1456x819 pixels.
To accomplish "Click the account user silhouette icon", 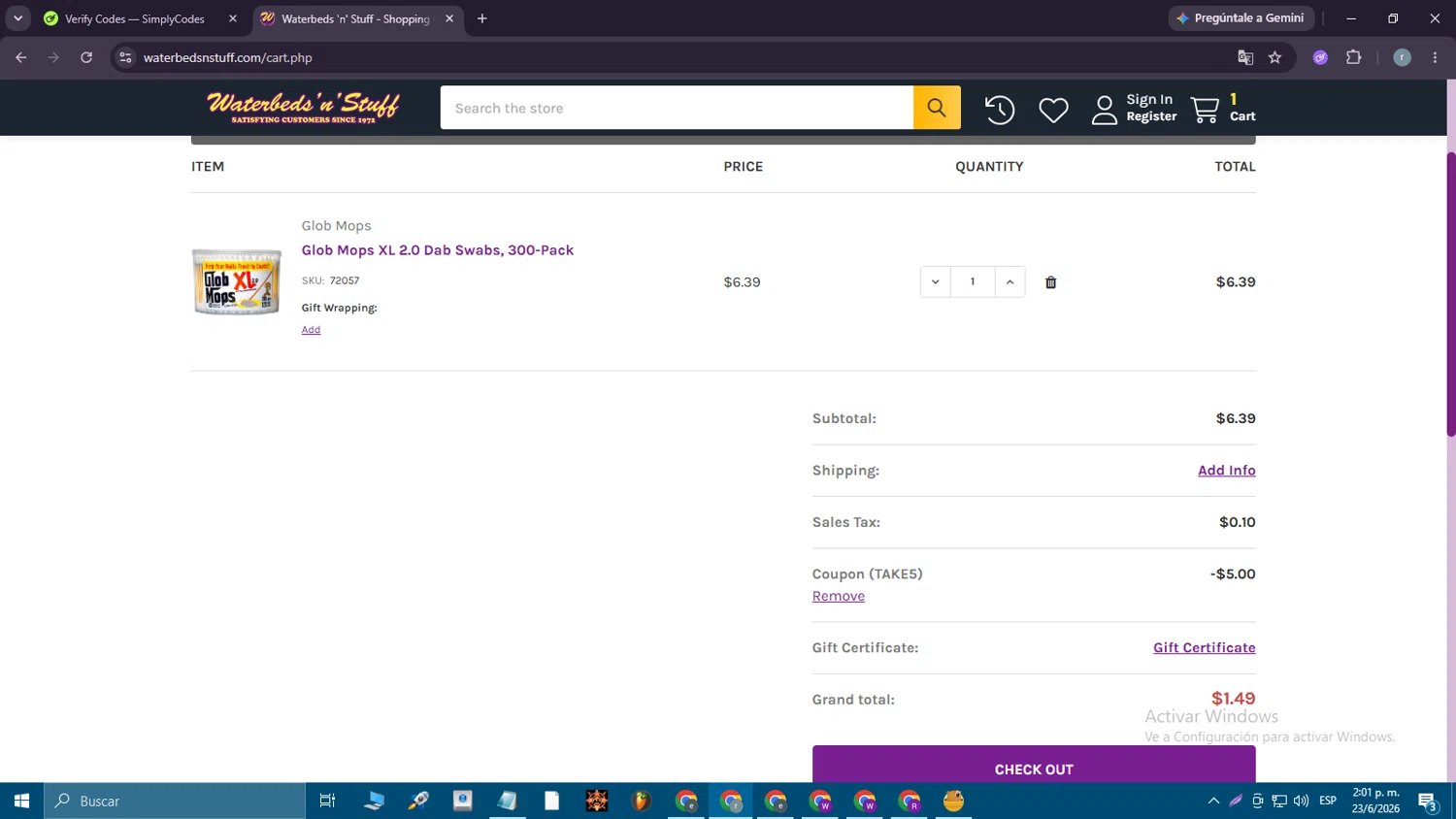I will (x=1105, y=110).
